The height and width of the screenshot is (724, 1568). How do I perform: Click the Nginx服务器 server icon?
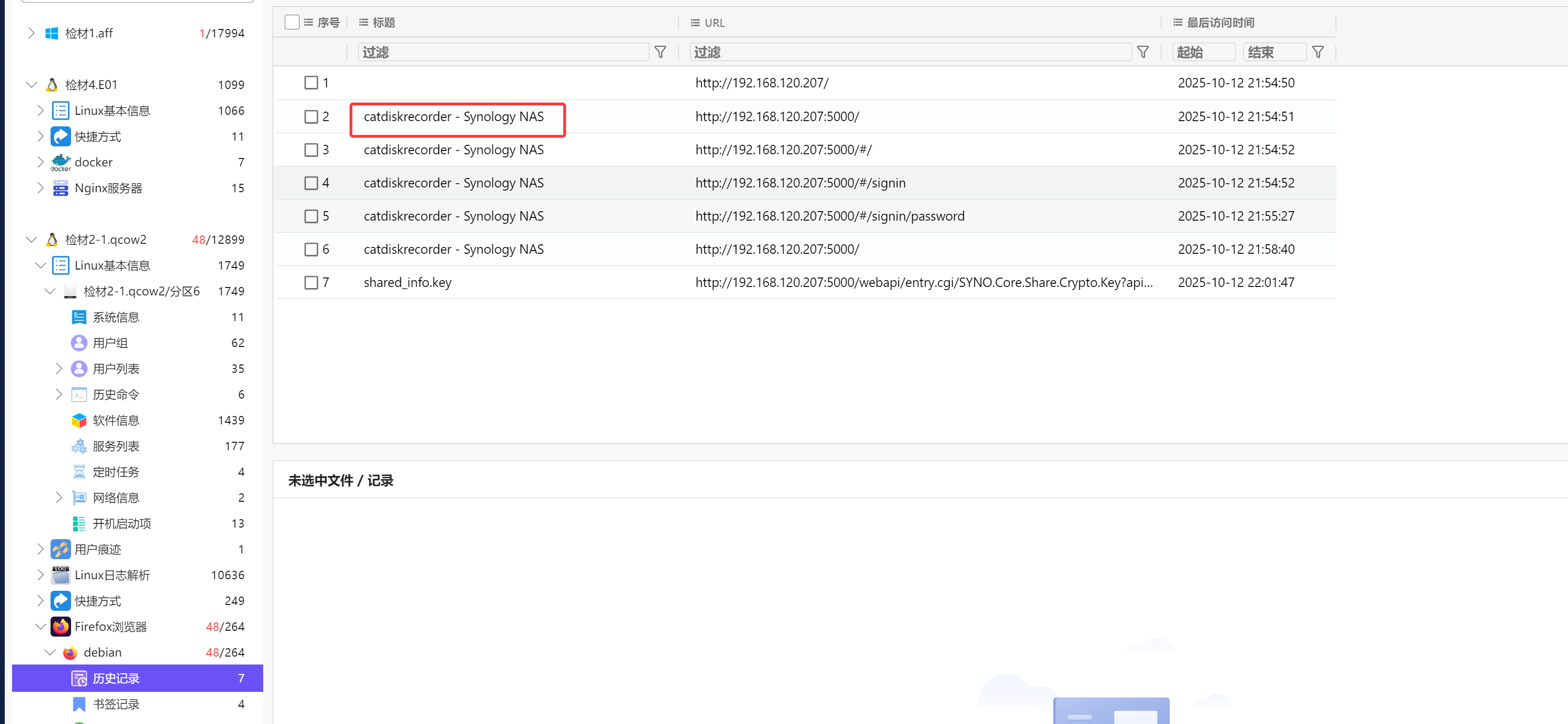click(x=60, y=188)
